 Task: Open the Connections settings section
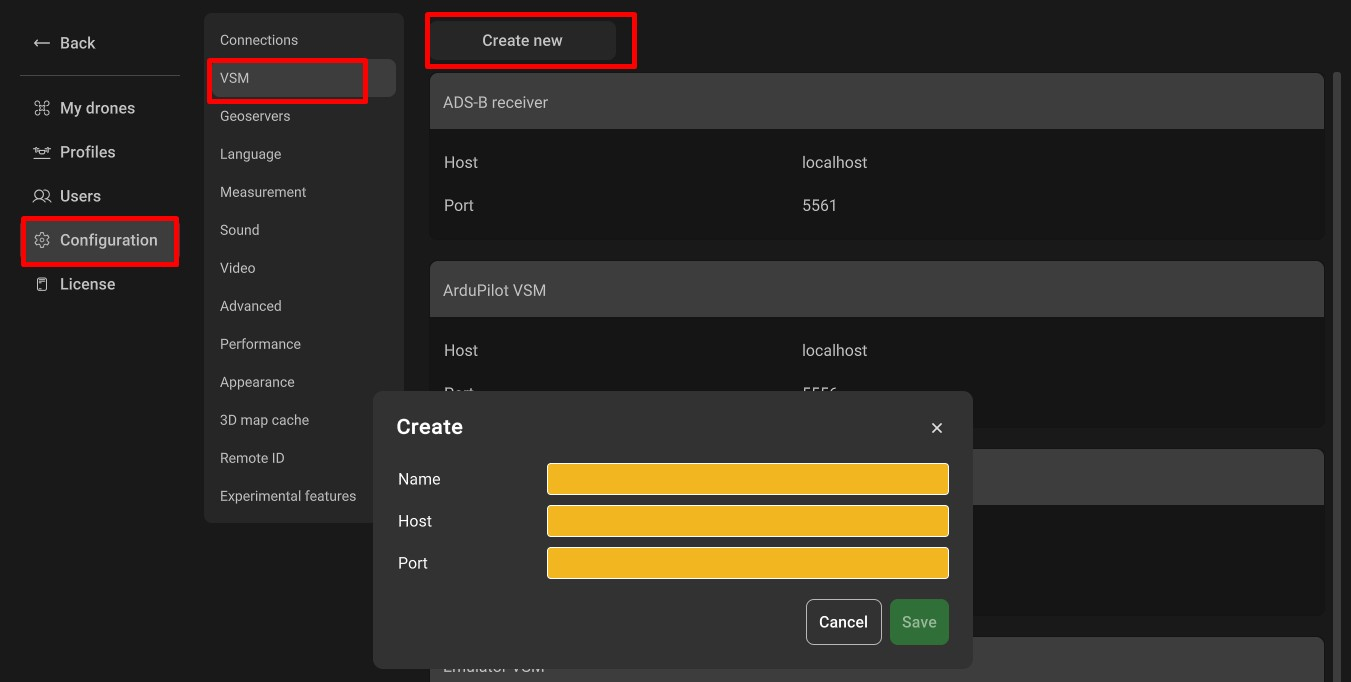259,40
